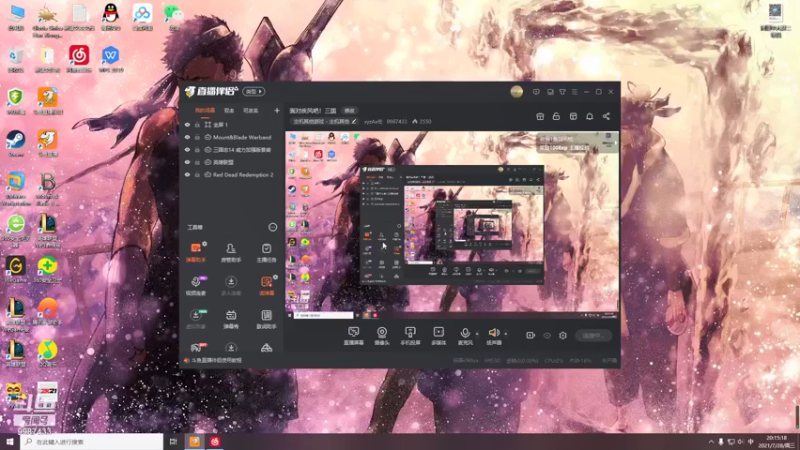Expand microphone volume arrow
800x450 pixels.
pos(478,334)
